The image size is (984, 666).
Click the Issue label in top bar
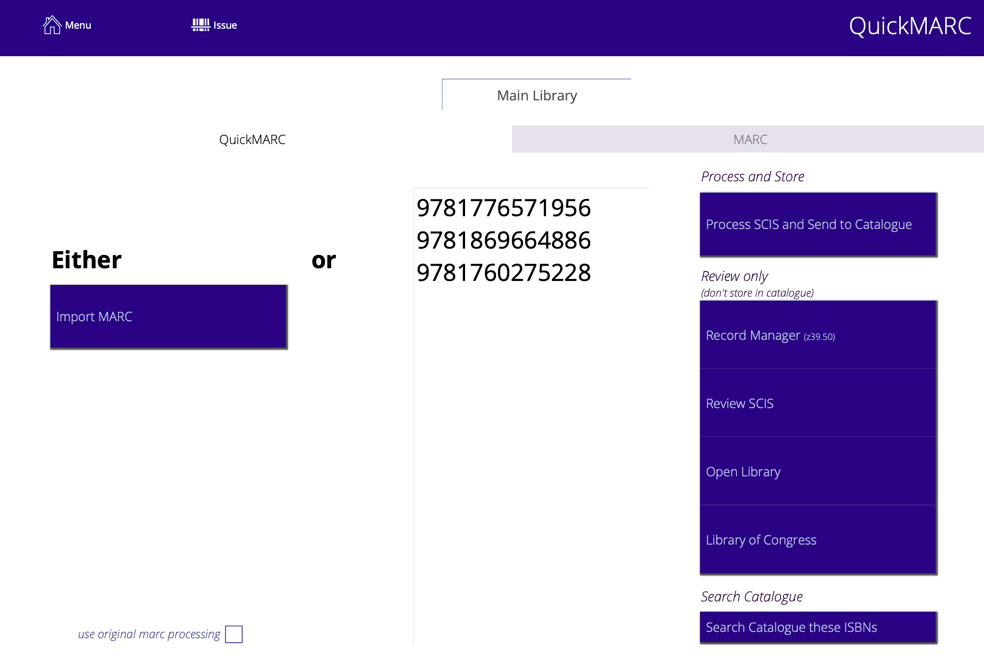pos(225,25)
